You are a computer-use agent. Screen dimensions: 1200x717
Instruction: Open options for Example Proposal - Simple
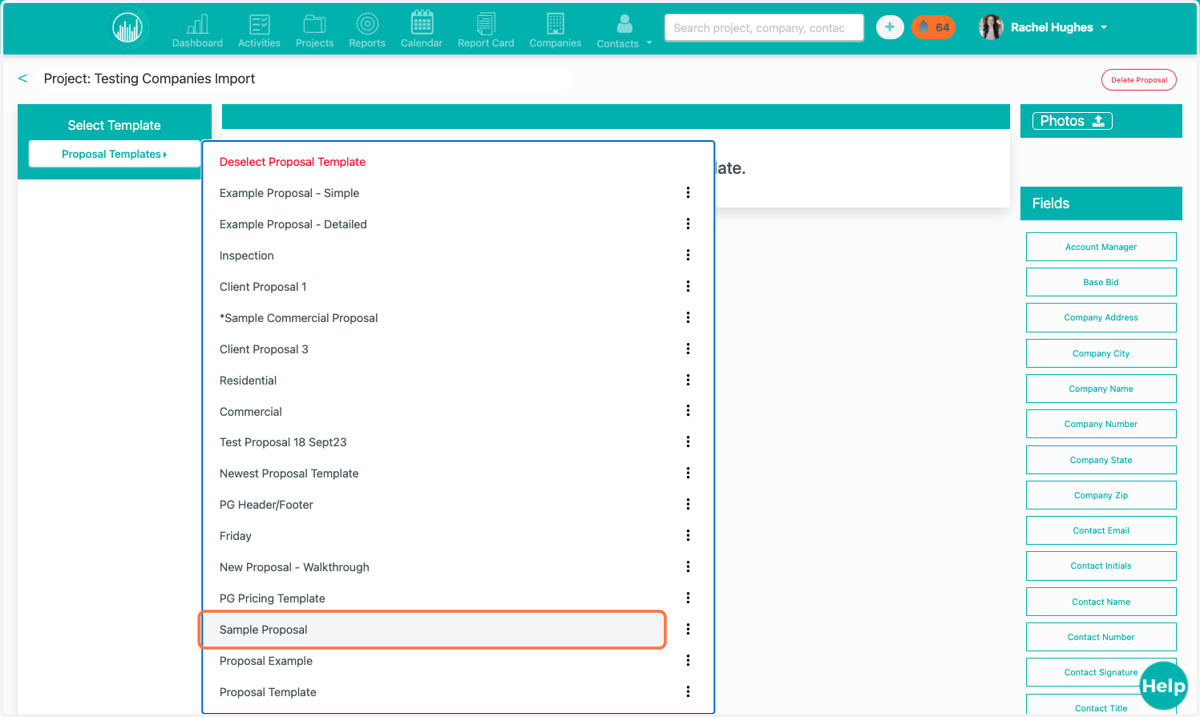(688, 193)
